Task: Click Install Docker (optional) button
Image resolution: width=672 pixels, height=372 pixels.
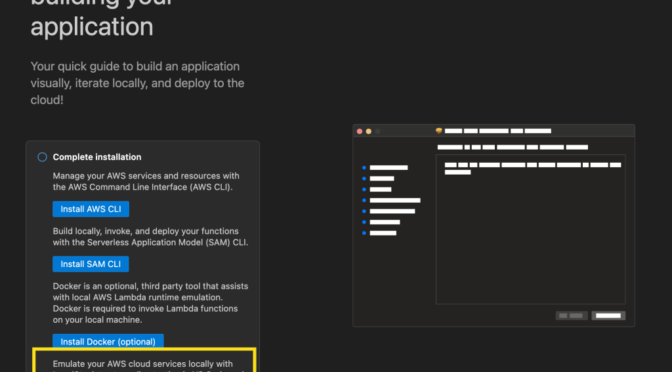Action: pyautogui.click(x=108, y=342)
